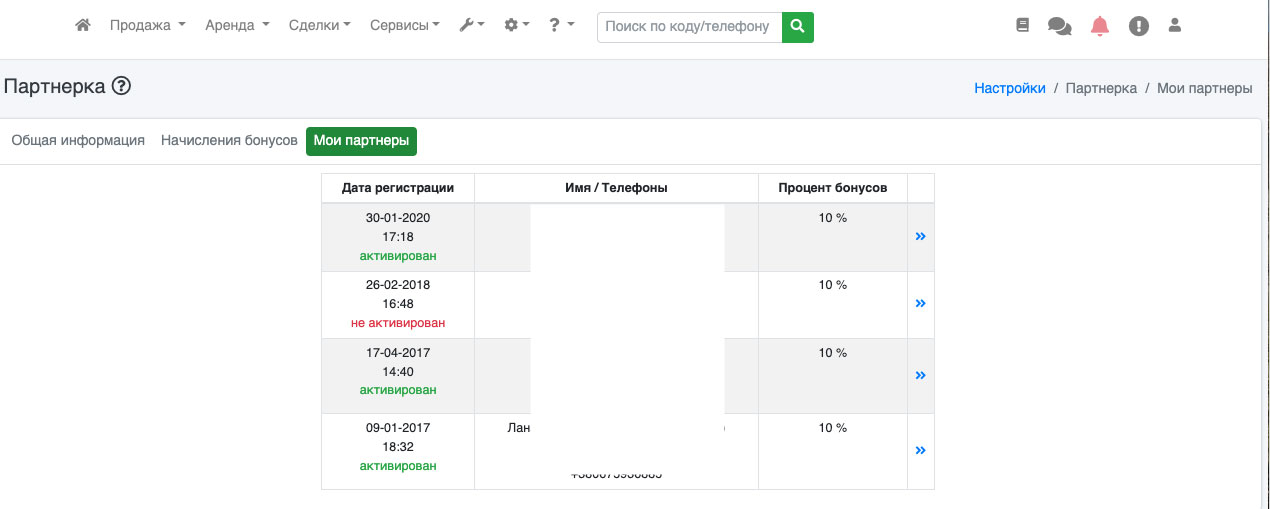Click help icon next to Партнерка title
Image resolution: width=1270 pixels, height=509 pixels.
(x=121, y=87)
